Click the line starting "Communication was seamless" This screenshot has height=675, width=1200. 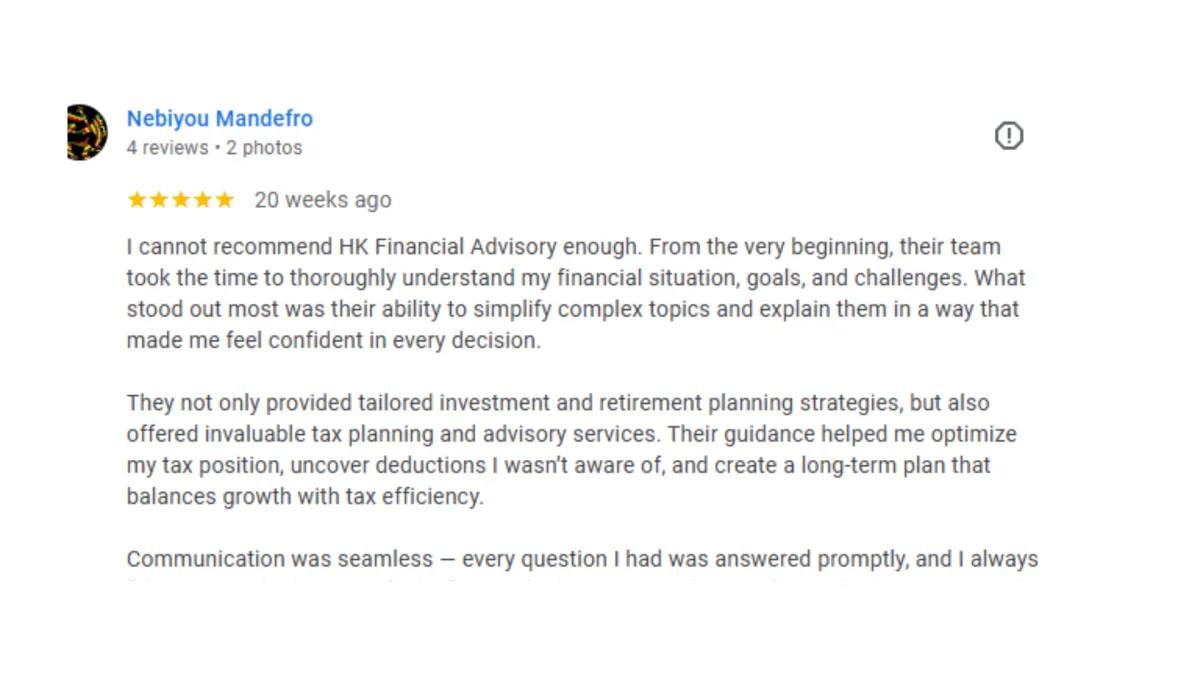coord(582,559)
